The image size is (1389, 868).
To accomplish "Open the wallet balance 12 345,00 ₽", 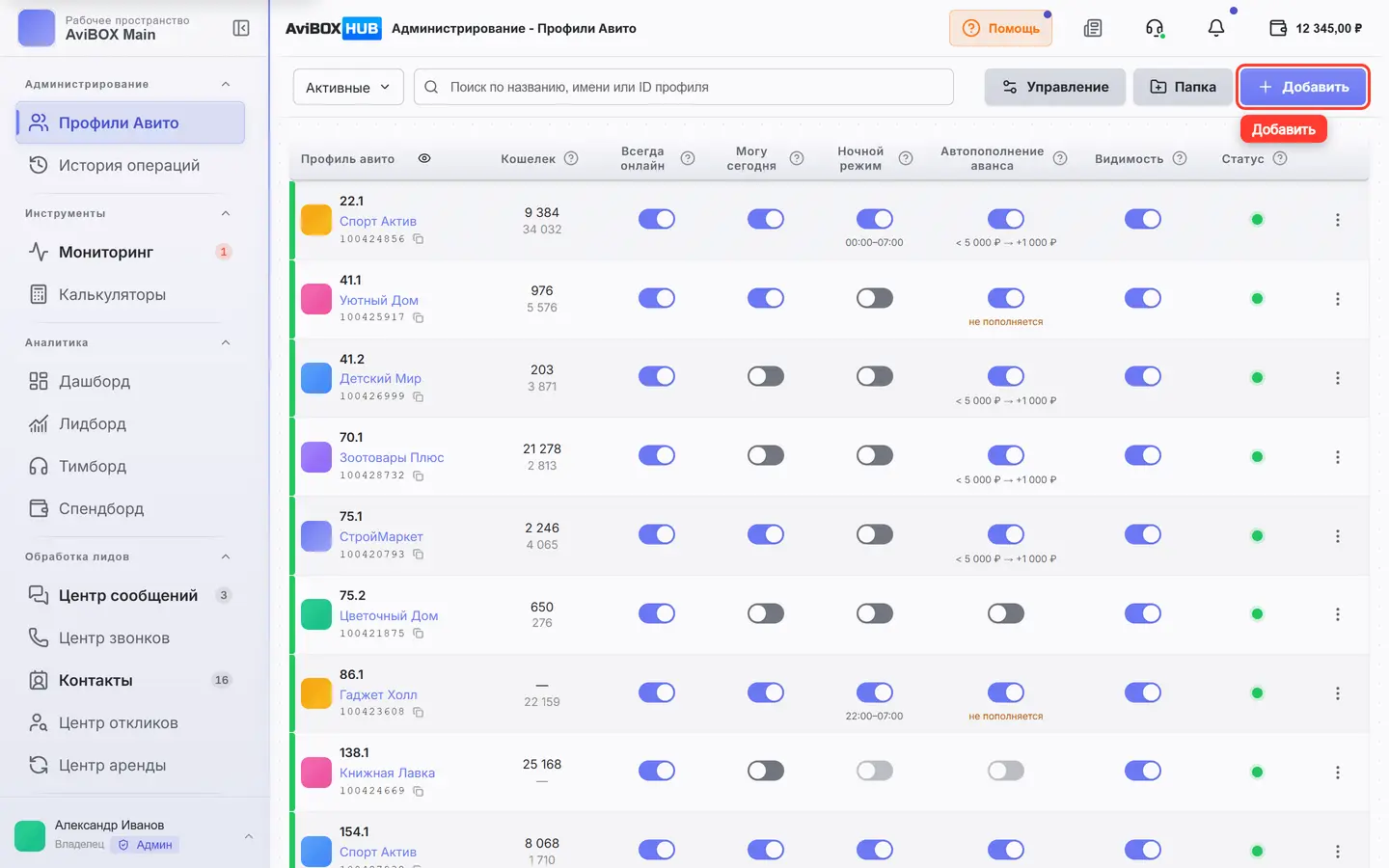I will tap(1316, 28).
